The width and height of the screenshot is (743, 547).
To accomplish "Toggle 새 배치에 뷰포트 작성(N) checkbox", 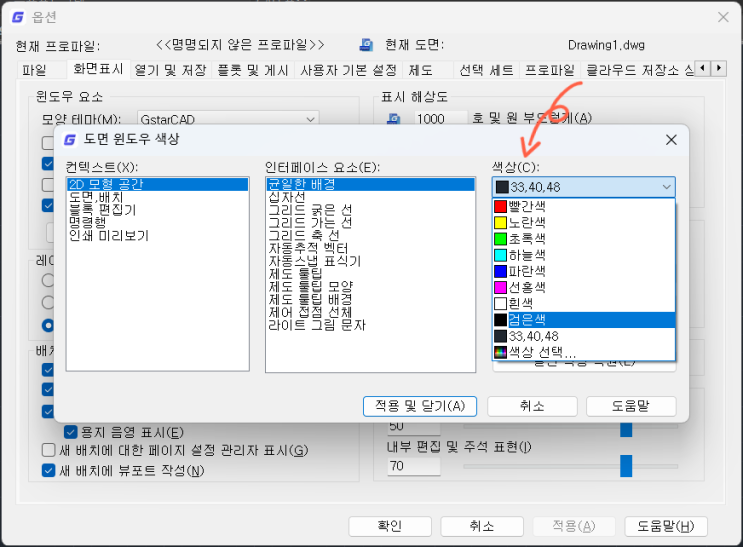I will click(x=48, y=471).
